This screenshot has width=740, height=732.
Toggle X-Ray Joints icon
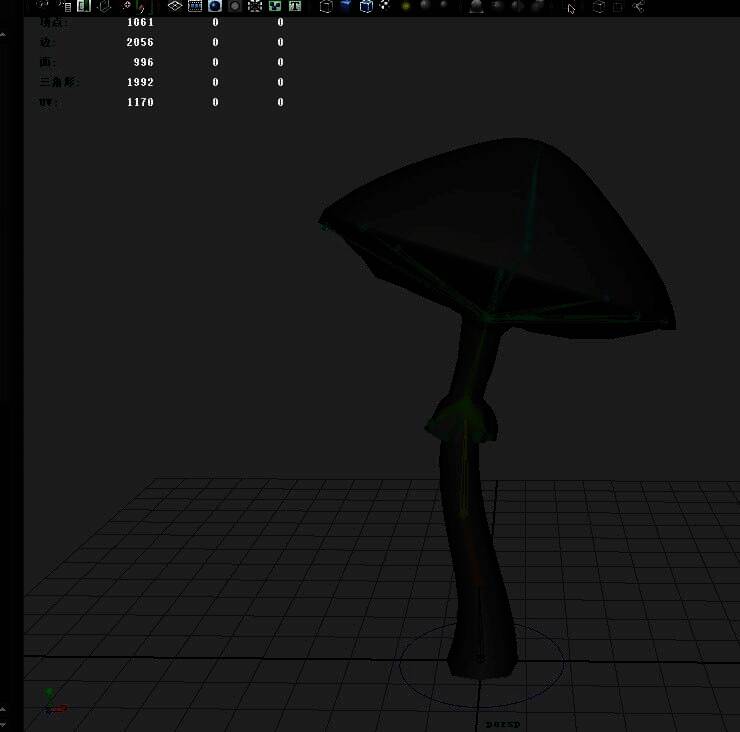click(x=638, y=6)
